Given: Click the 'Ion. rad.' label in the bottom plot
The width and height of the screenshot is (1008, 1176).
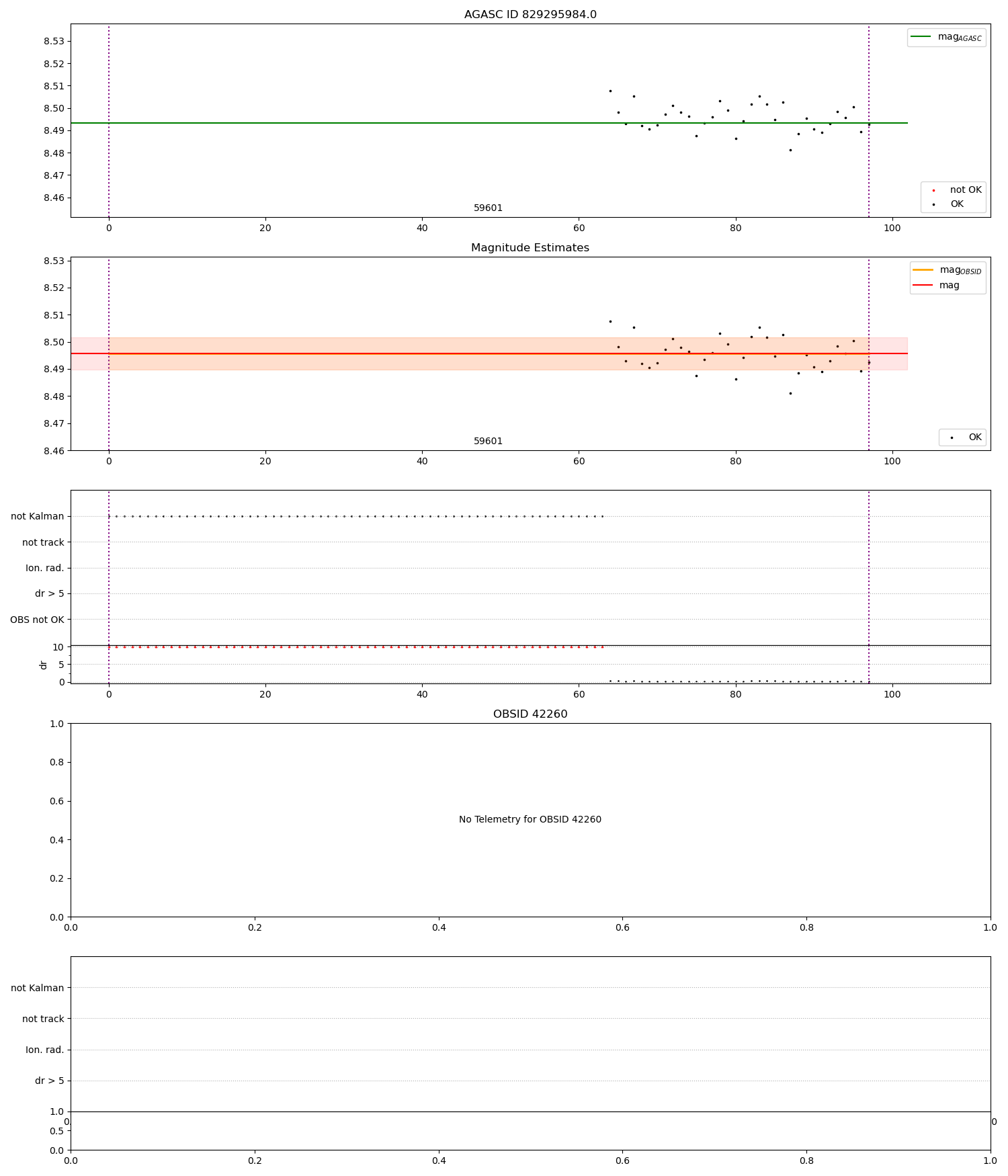Looking at the screenshot, I should pos(45,1050).
